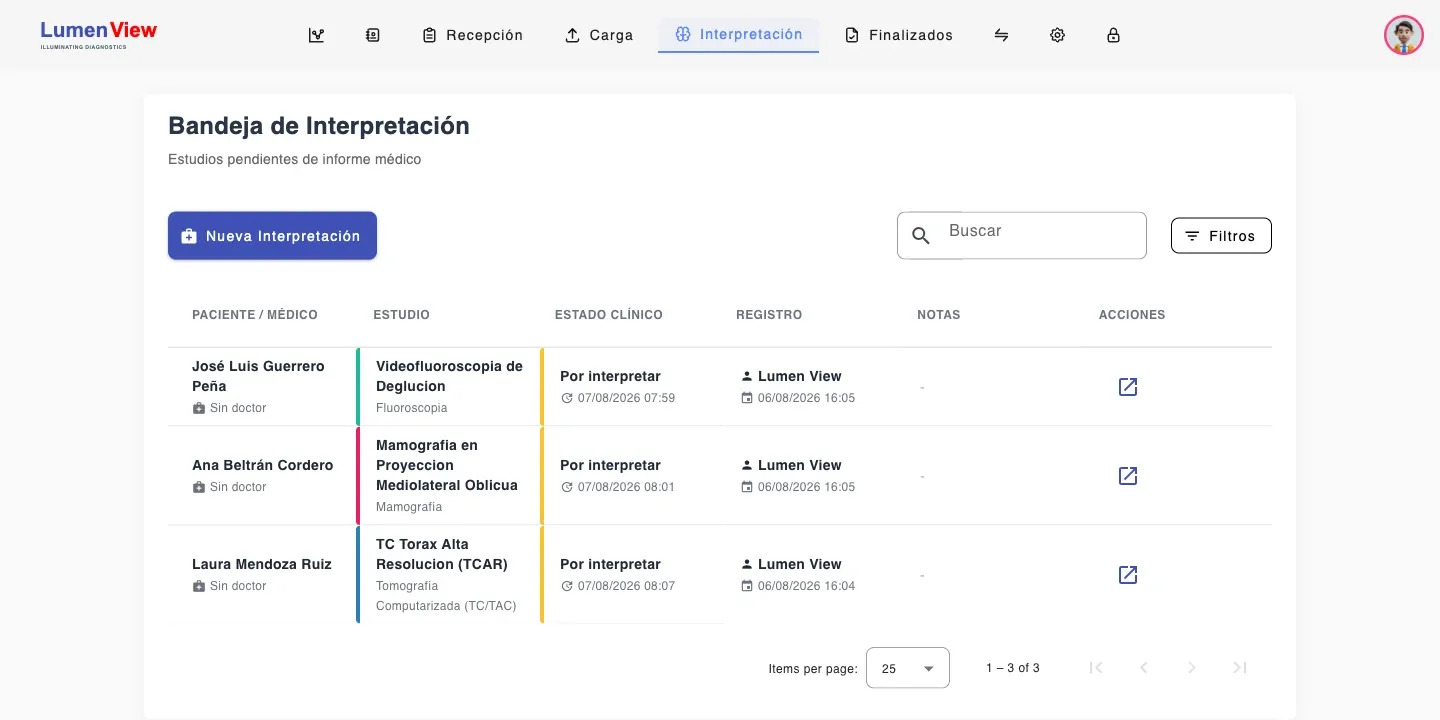Open José Luis Guerrero Peña's study action icon
The height and width of the screenshot is (720, 1440).
click(1128, 387)
